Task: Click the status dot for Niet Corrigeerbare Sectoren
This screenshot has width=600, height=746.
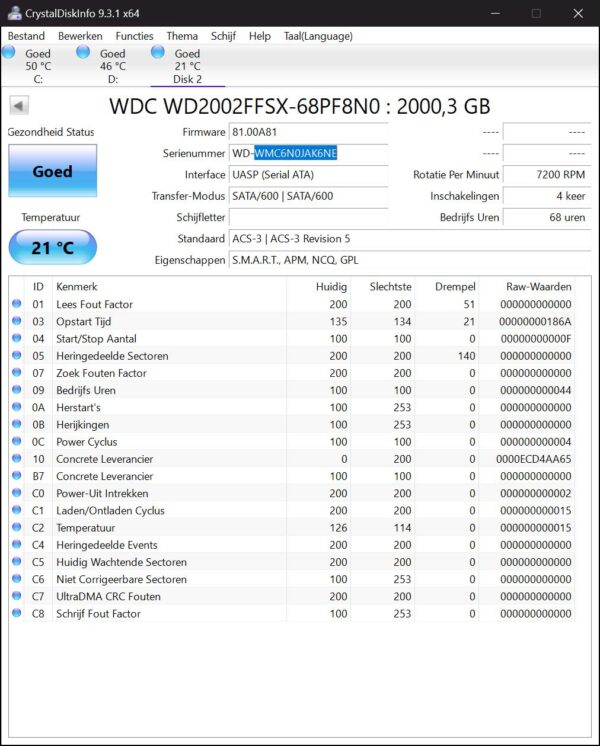Action: (x=17, y=578)
